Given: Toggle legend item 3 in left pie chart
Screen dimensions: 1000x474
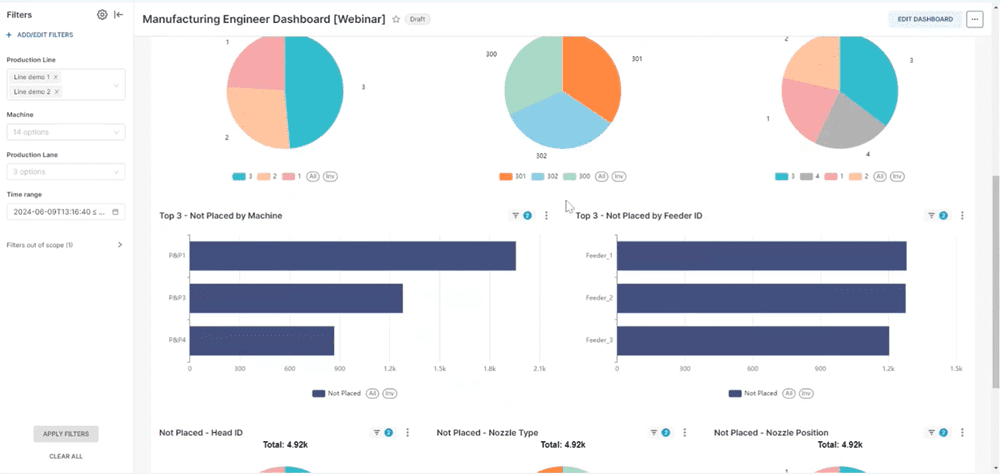Looking at the screenshot, I should pyautogui.click(x=241, y=177).
